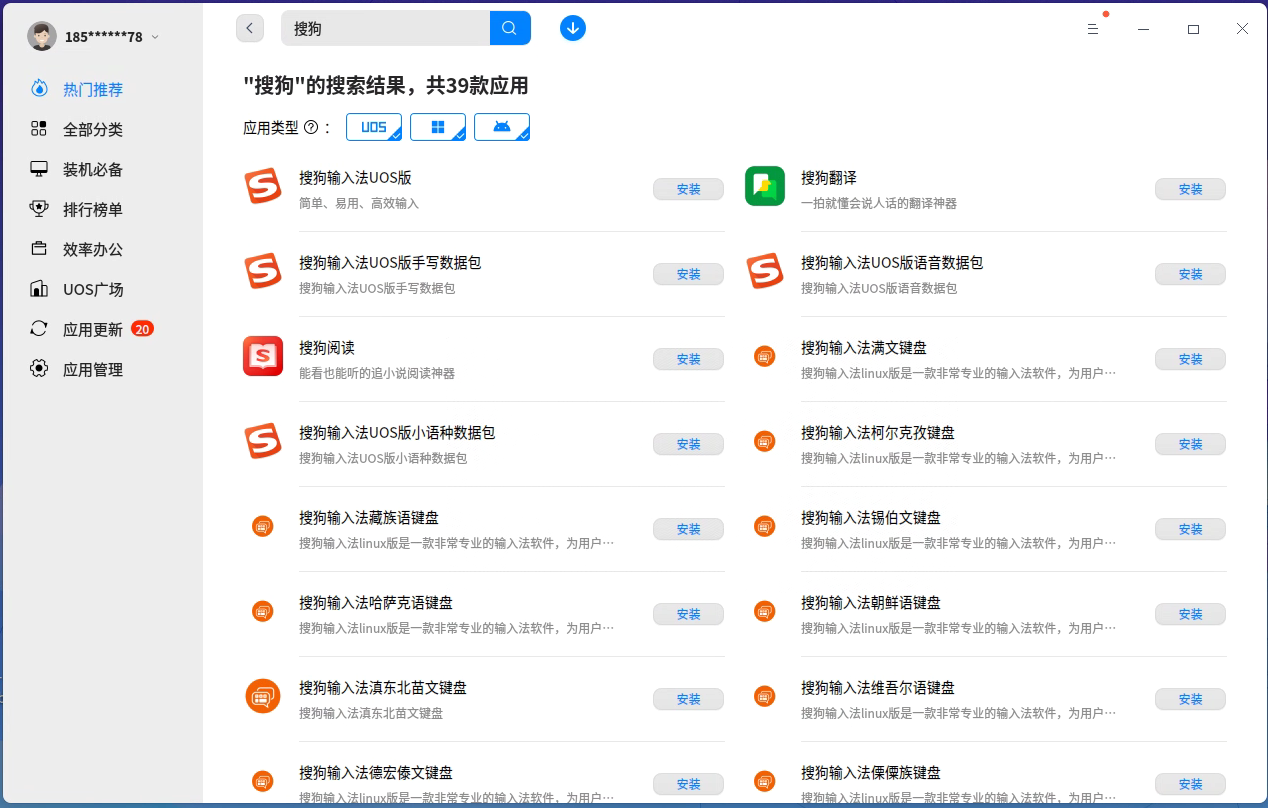Open the 搜狗输入法朝鲜语键盘 title text

point(871,603)
